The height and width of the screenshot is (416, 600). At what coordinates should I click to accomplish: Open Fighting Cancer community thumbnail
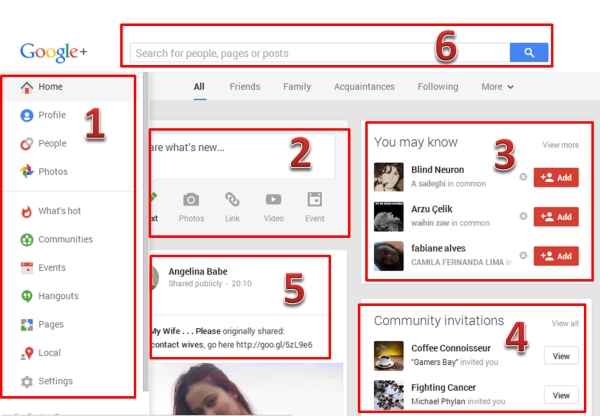coord(388,395)
